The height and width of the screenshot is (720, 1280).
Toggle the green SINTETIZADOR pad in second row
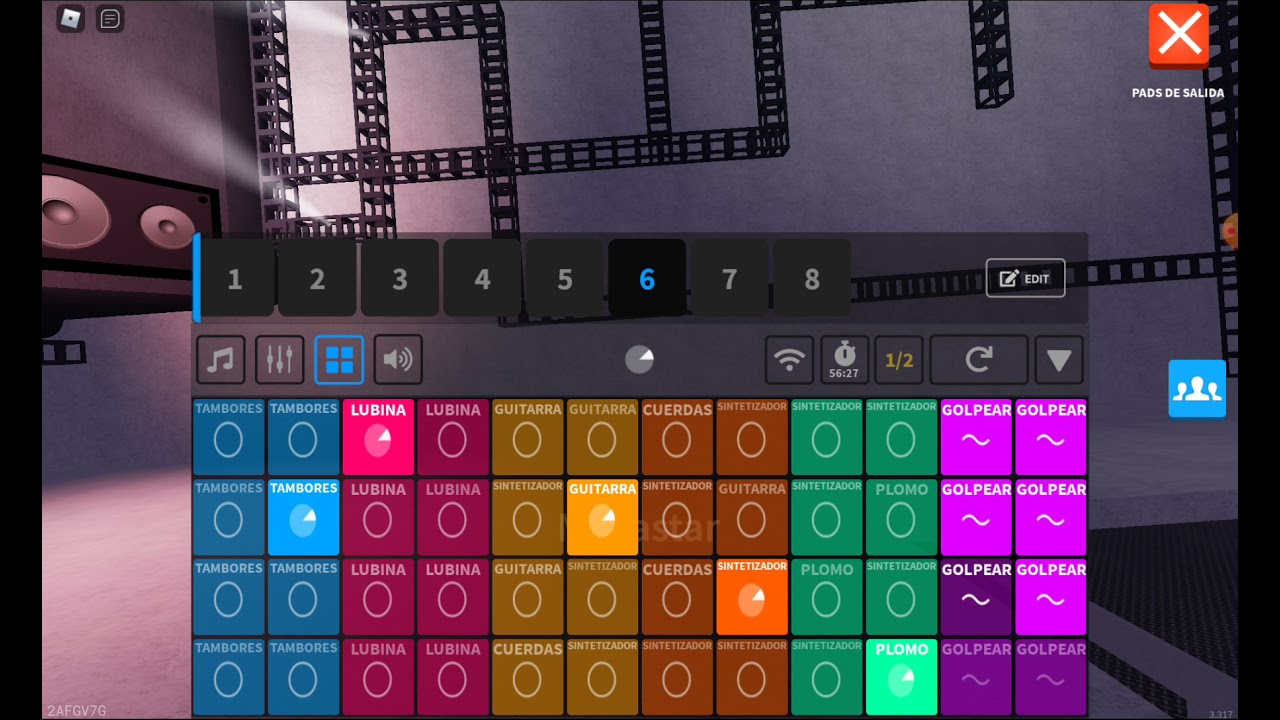coord(827,517)
